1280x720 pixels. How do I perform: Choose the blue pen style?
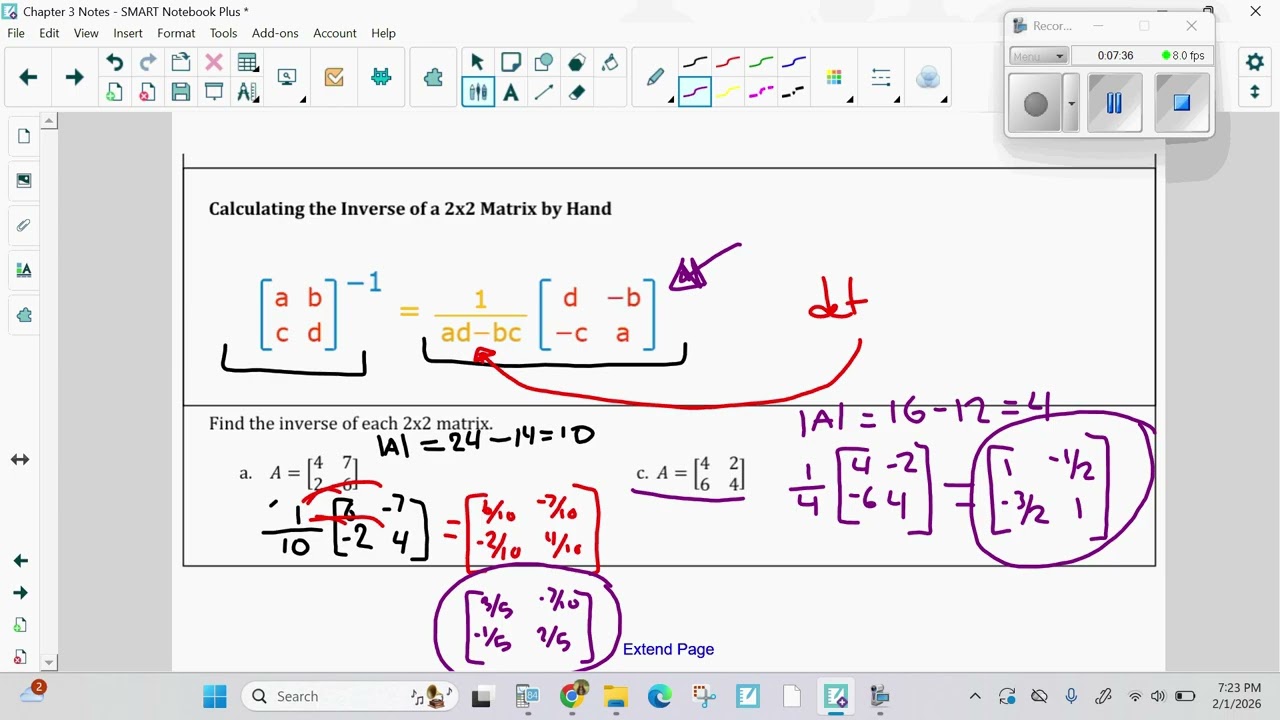[793, 62]
